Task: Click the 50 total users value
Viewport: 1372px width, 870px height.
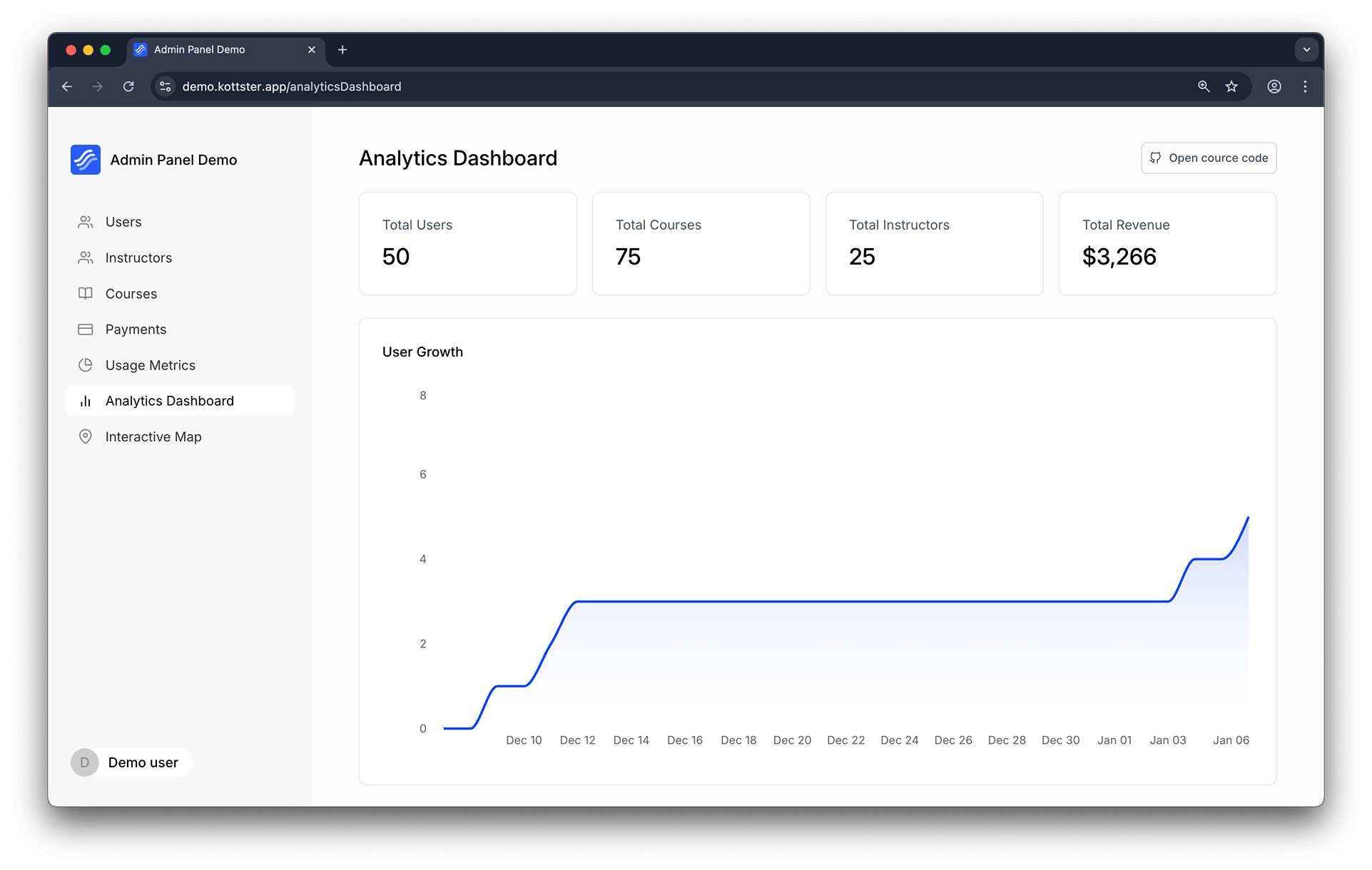Action: pos(396,257)
